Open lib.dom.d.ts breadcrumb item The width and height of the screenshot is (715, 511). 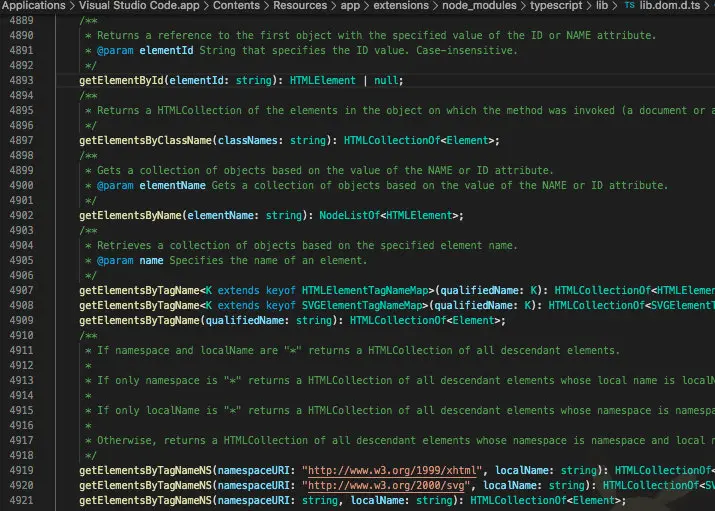669,5
